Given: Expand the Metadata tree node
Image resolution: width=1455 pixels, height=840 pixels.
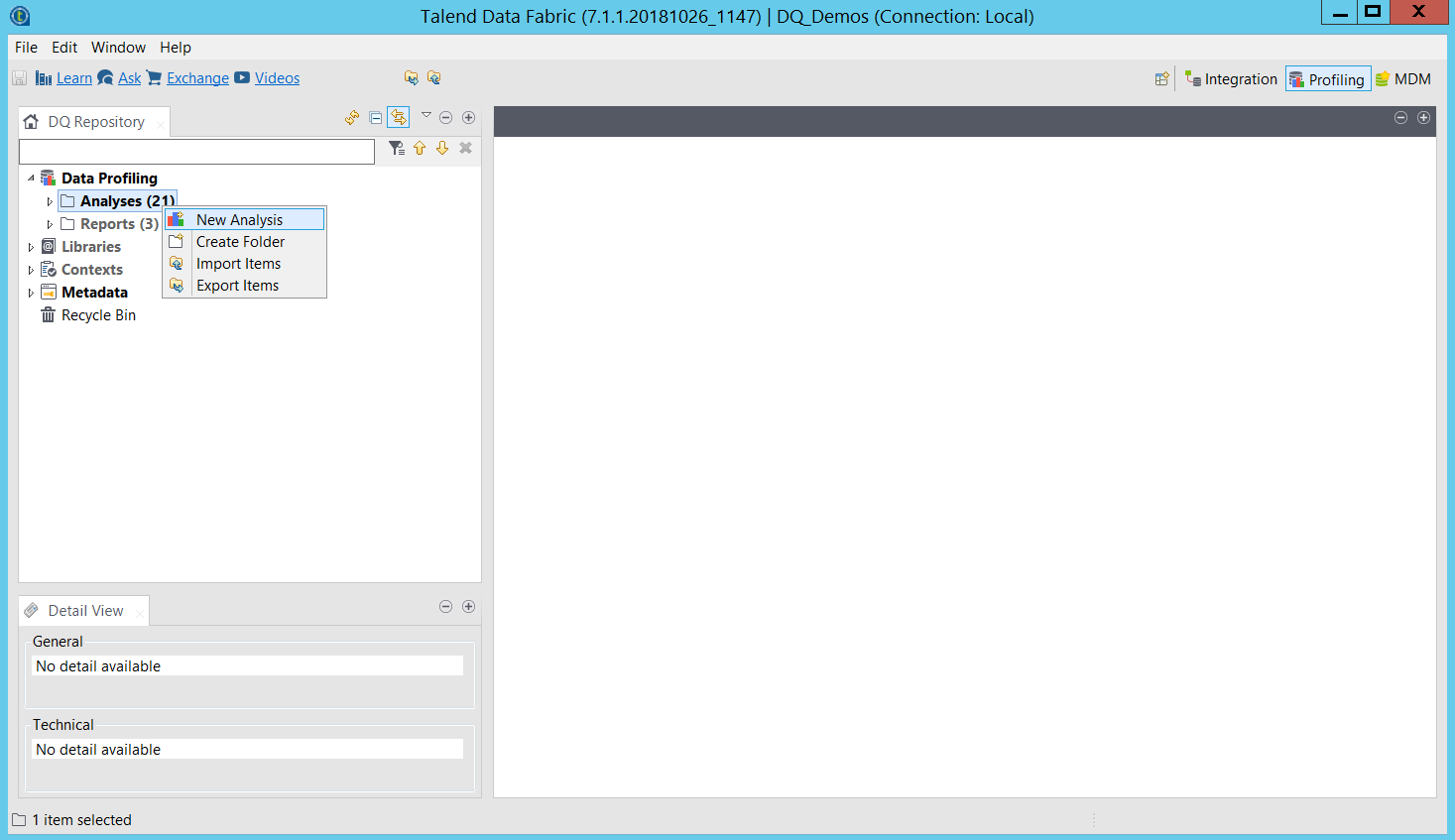Looking at the screenshot, I should pyautogui.click(x=31, y=293).
